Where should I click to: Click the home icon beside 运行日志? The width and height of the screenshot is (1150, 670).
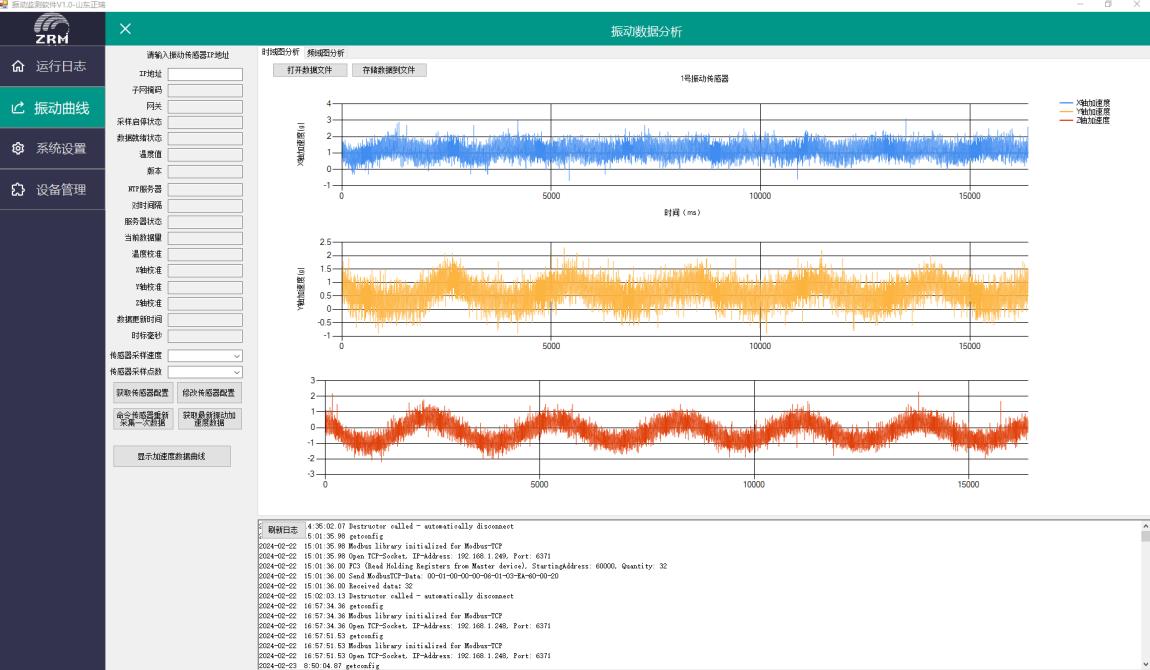18,67
